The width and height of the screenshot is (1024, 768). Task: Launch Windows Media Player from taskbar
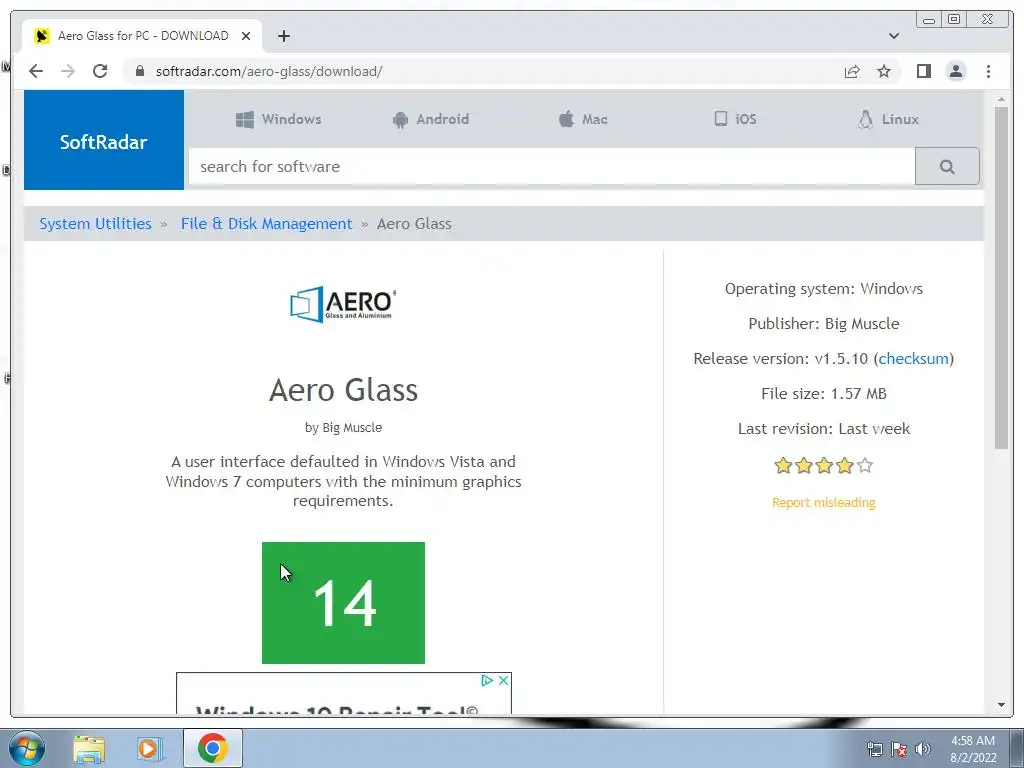(x=150, y=748)
